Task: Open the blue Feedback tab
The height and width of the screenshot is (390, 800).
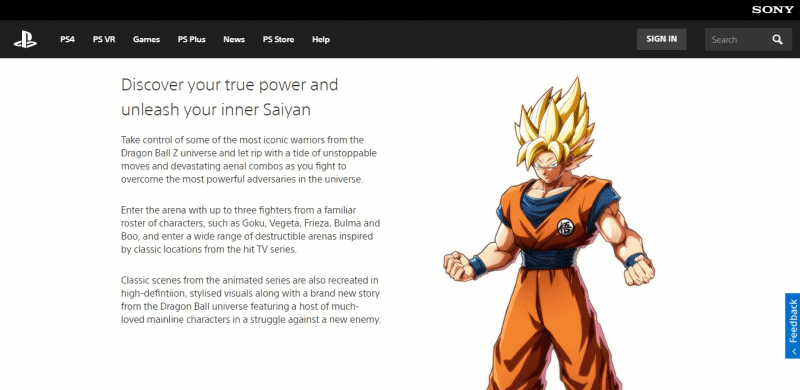Action: [792, 326]
